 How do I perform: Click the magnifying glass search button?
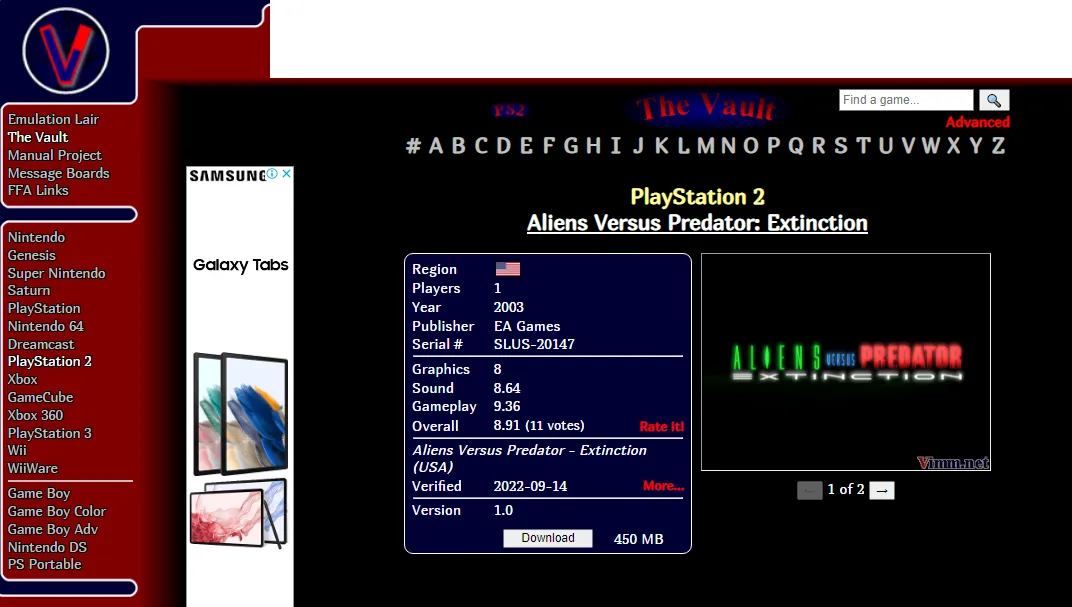pos(994,100)
